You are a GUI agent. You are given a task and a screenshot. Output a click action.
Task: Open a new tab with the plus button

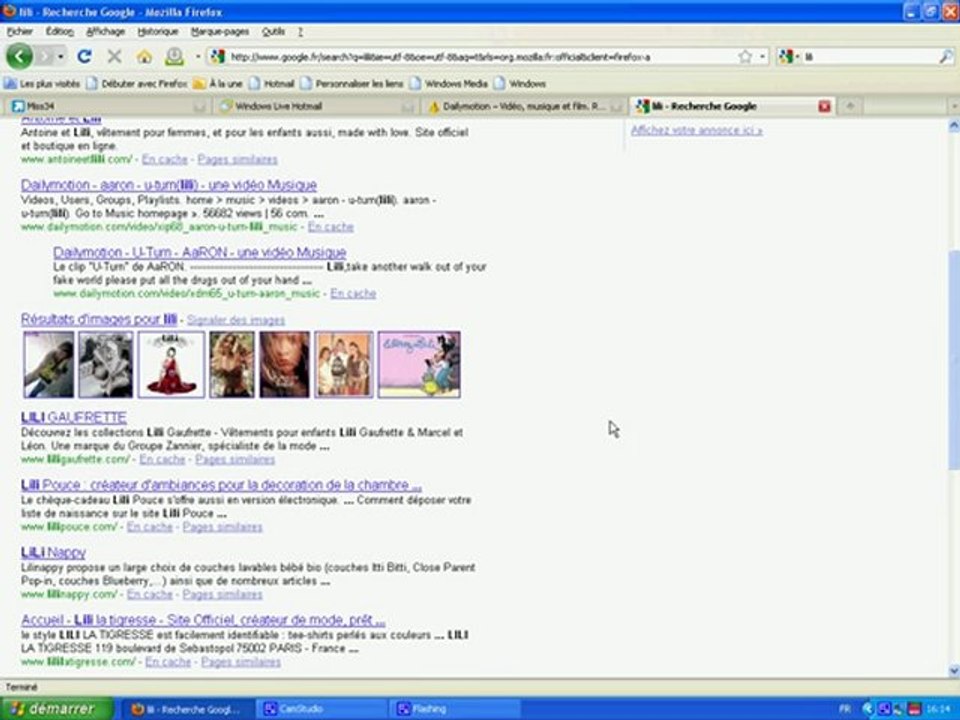[x=850, y=106]
